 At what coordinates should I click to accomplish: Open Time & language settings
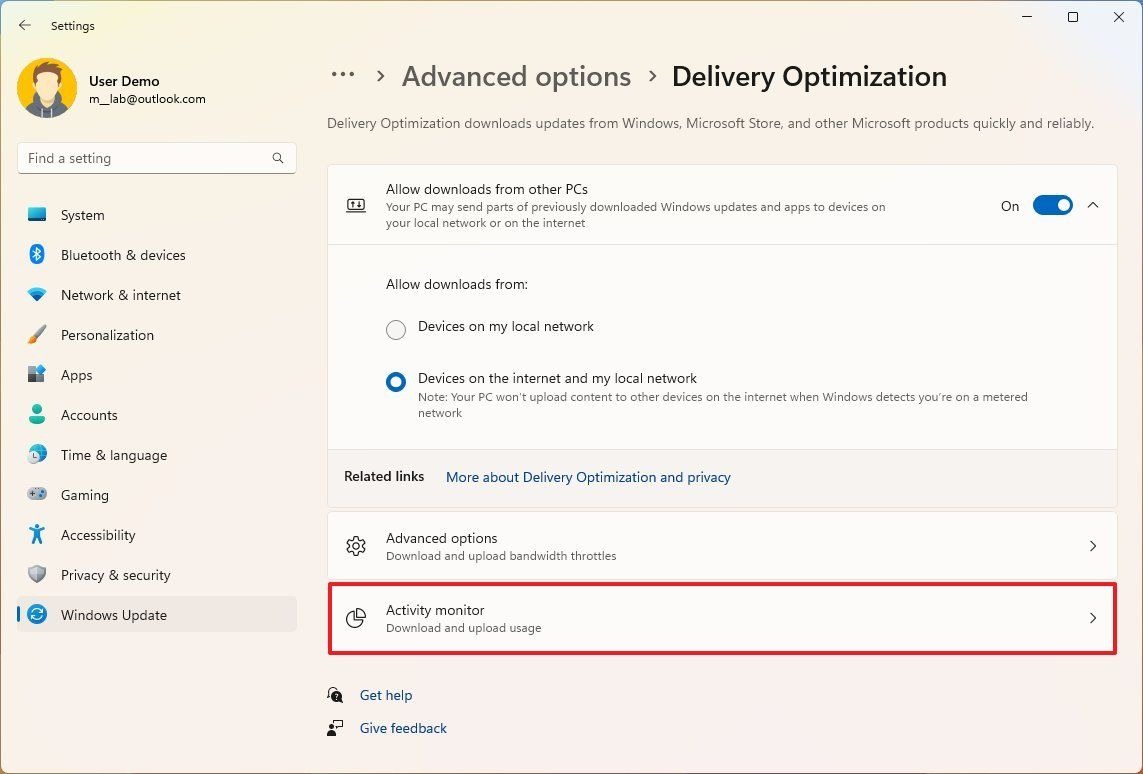pyautogui.click(x=157, y=456)
